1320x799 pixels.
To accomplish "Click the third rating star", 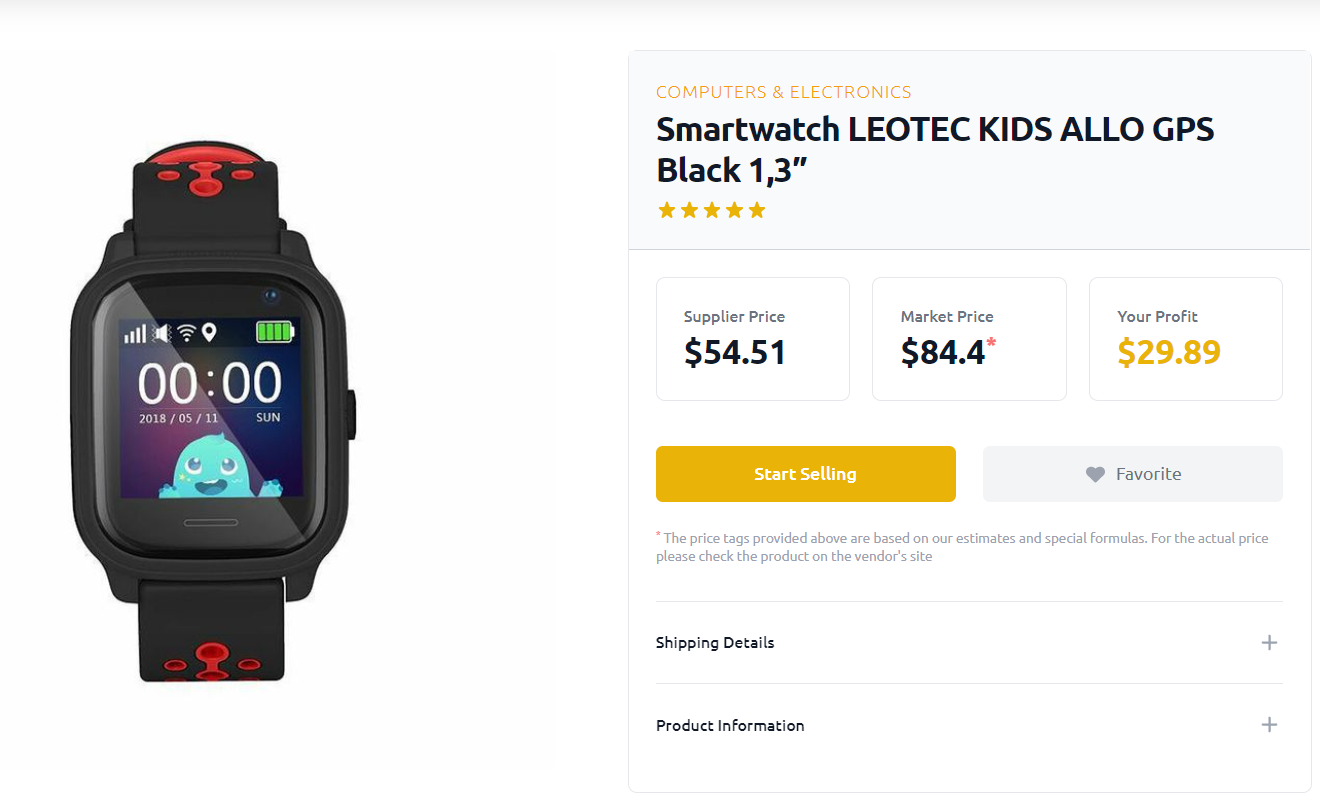I will pos(711,210).
